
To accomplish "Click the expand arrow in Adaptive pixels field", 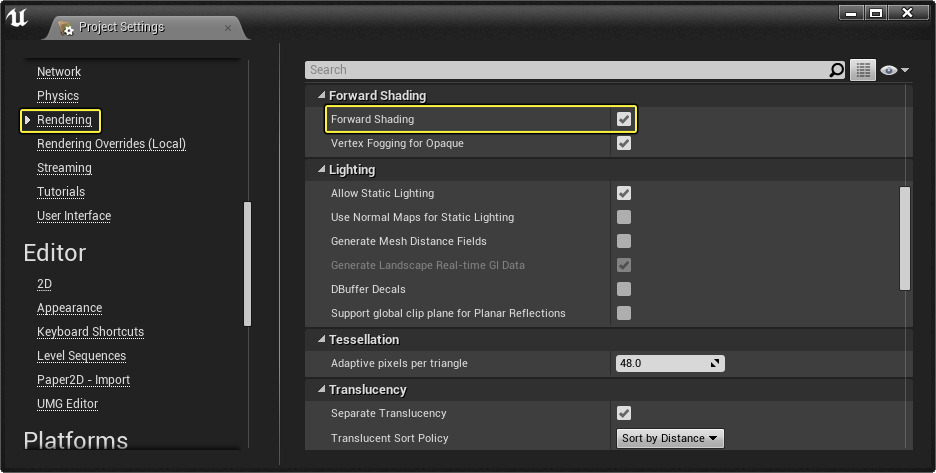I will pyautogui.click(x=715, y=363).
